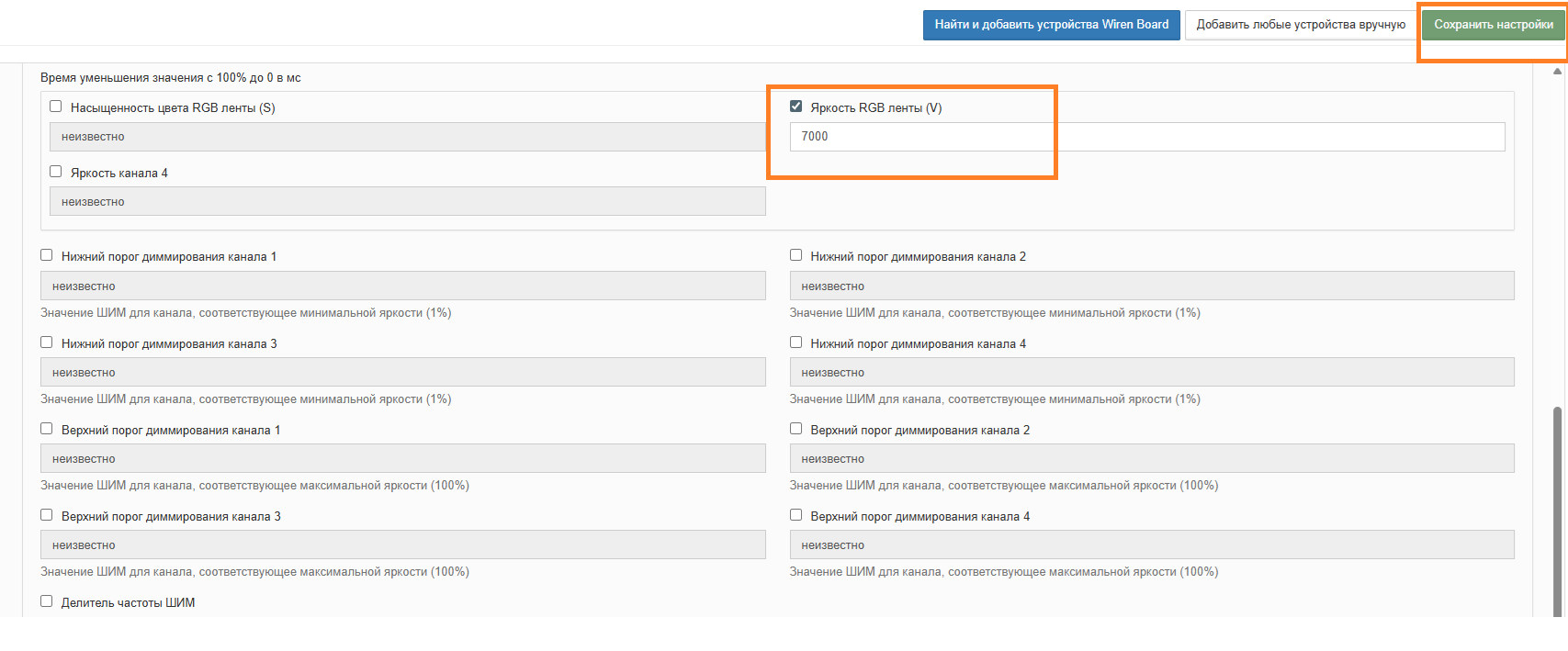The image size is (1568, 651).
Task: Tick Нижний порог диммирования канала 1
Action: (47, 255)
